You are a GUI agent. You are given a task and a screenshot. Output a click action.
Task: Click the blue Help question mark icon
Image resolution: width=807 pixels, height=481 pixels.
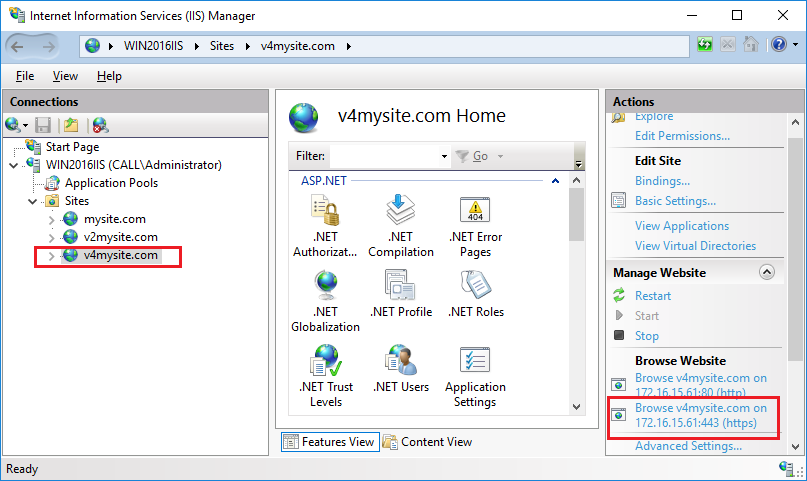(x=779, y=45)
